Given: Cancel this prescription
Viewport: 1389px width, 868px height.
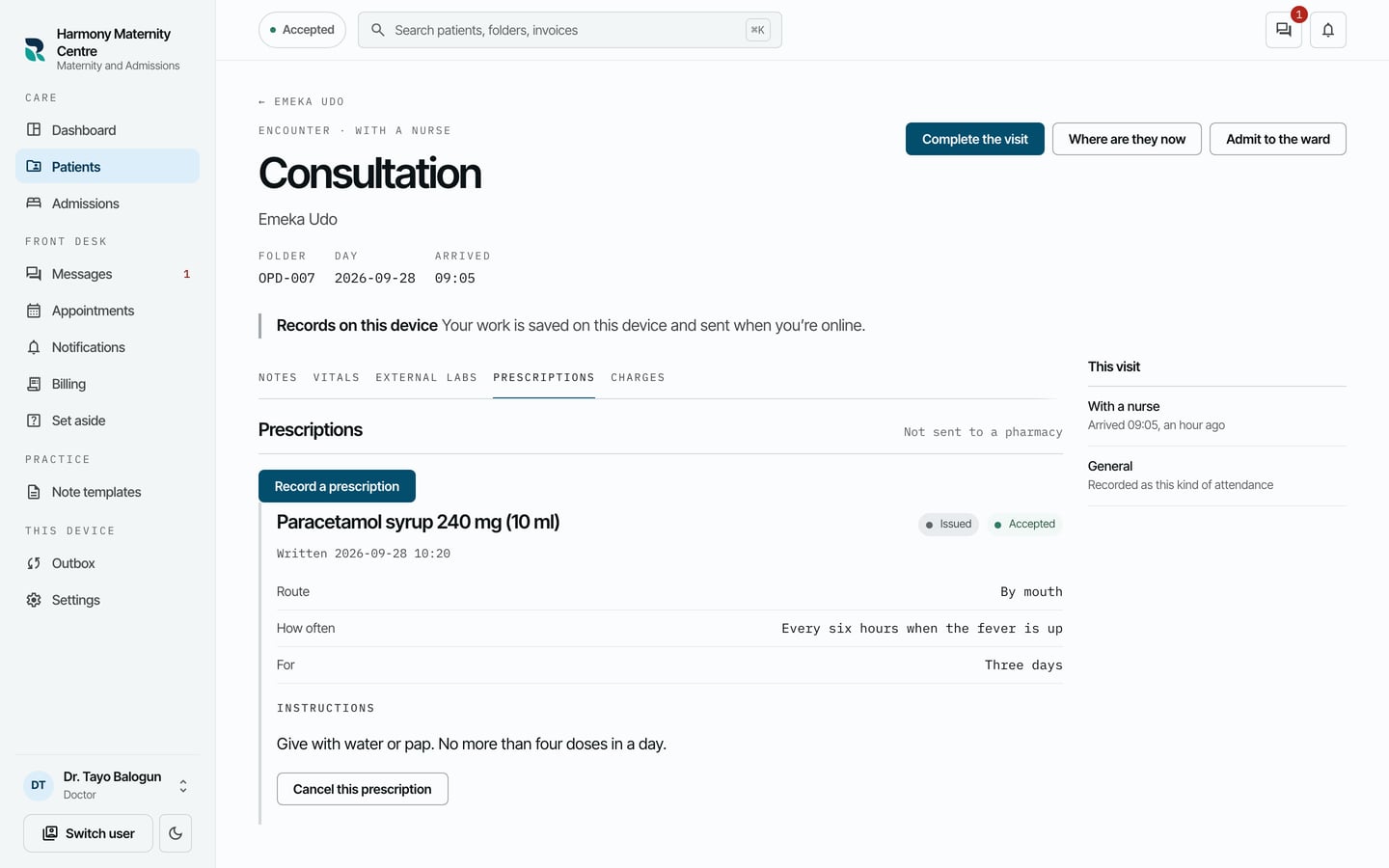Looking at the screenshot, I should pos(363,789).
